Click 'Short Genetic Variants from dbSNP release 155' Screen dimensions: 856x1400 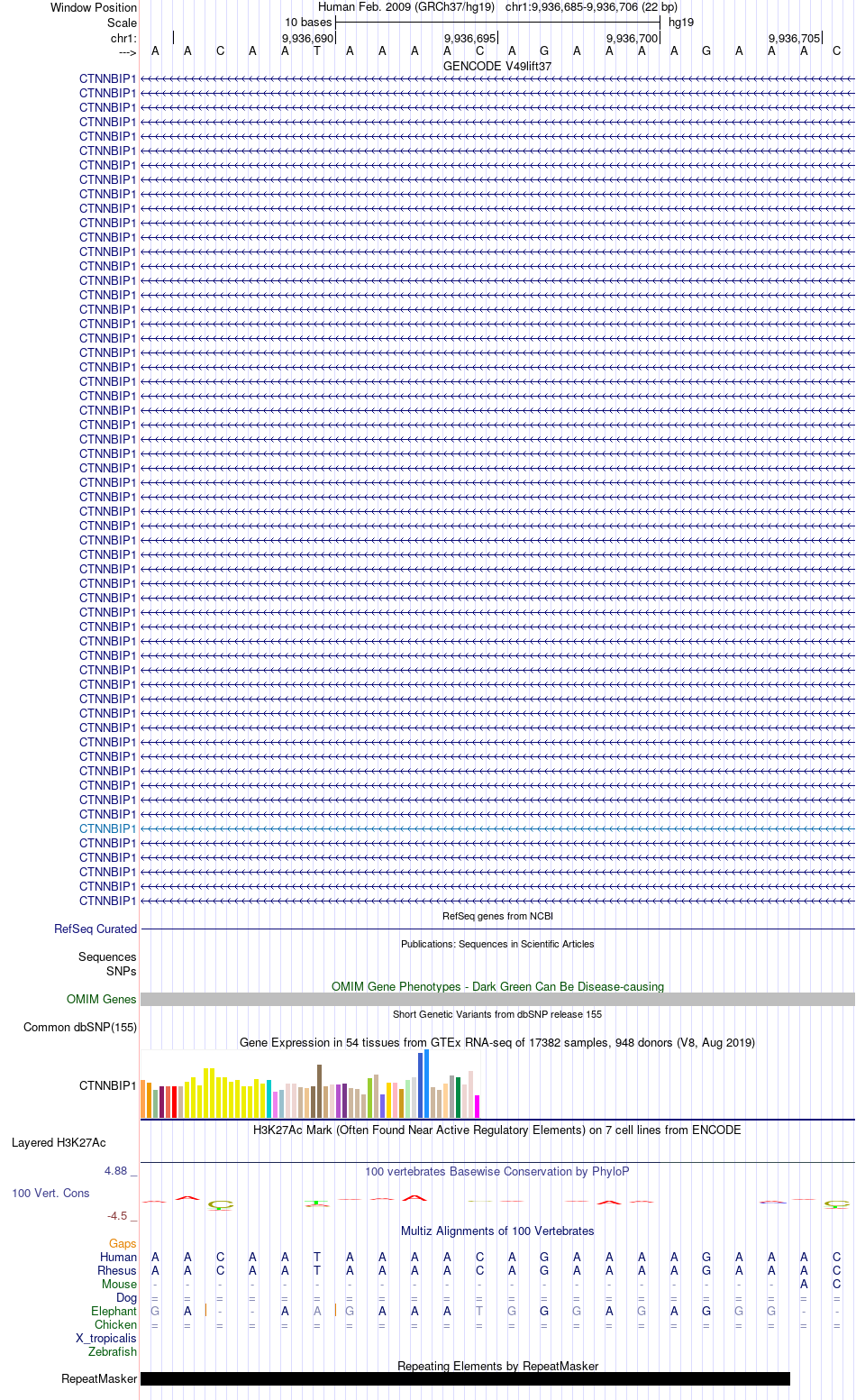(x=497, y=1014)
